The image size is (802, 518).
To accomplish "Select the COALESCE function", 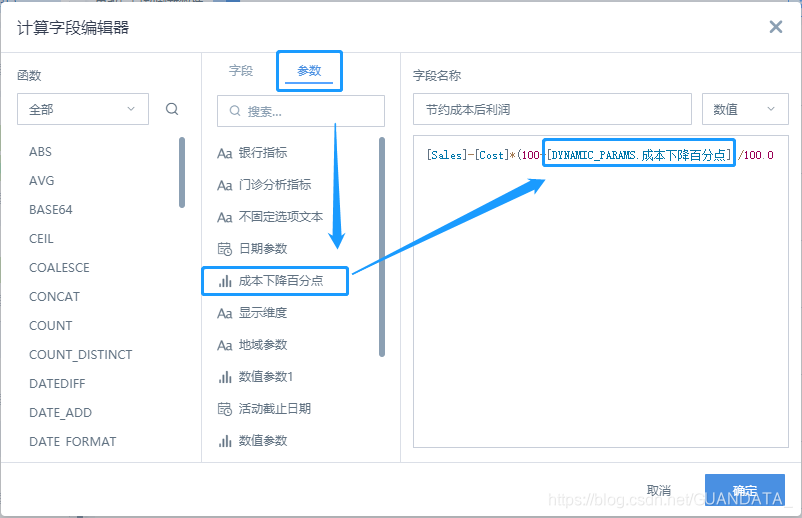I will coord(59,268).
